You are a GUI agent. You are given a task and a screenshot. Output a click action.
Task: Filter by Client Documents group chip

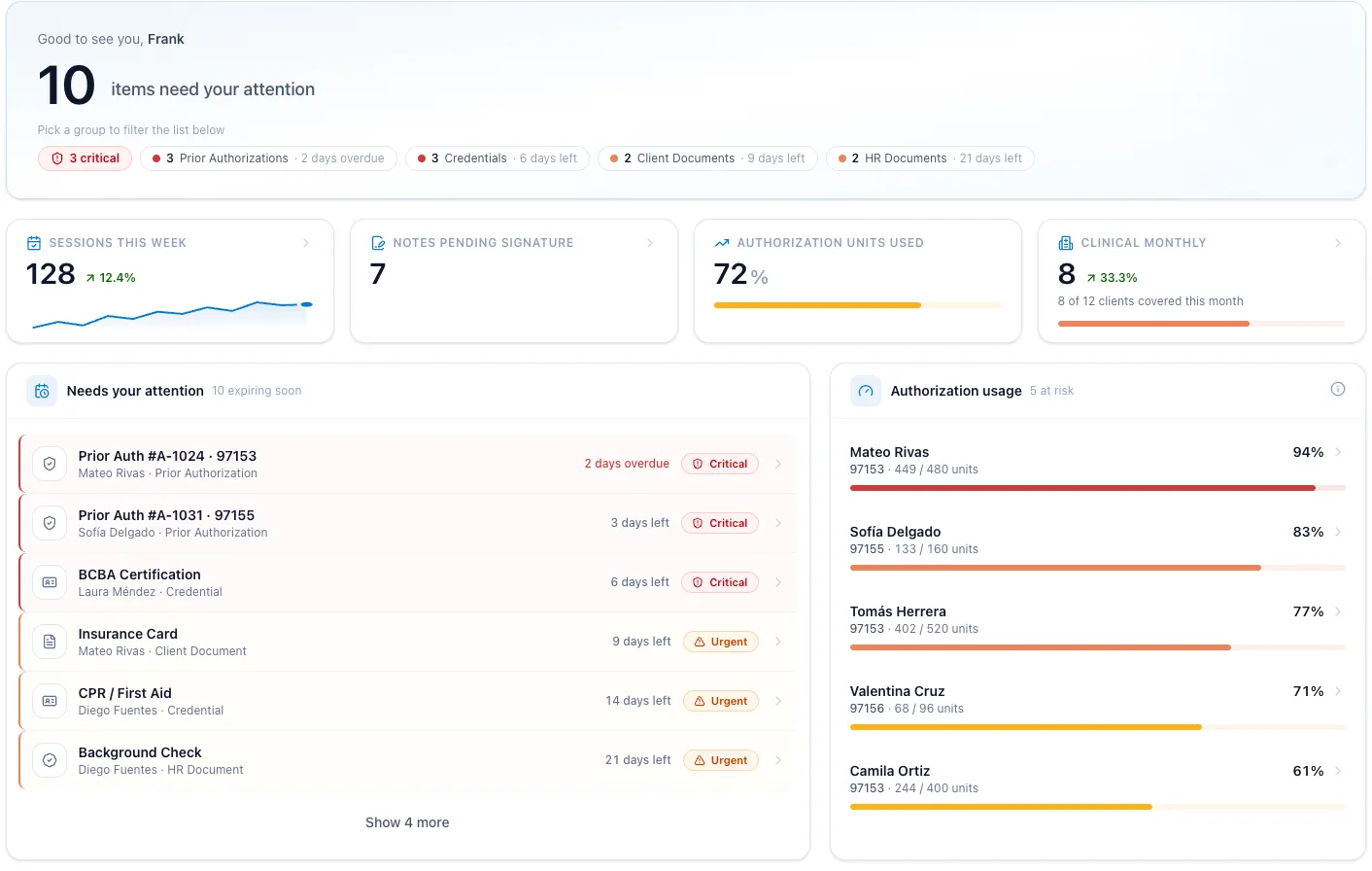(707, 158)
